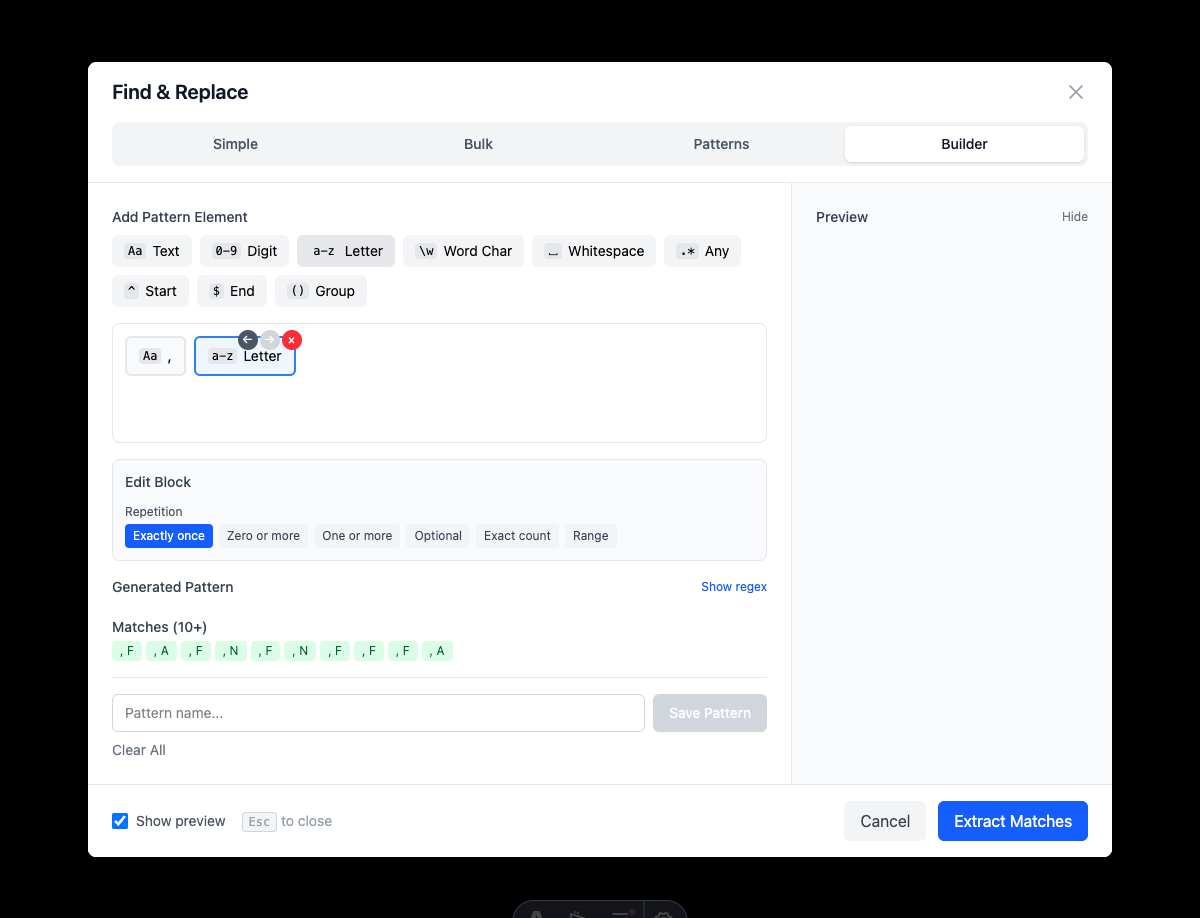Viewport: 1200px width, 918px height.
Task: Open the Bulk mode
Action: click(478, 143)
